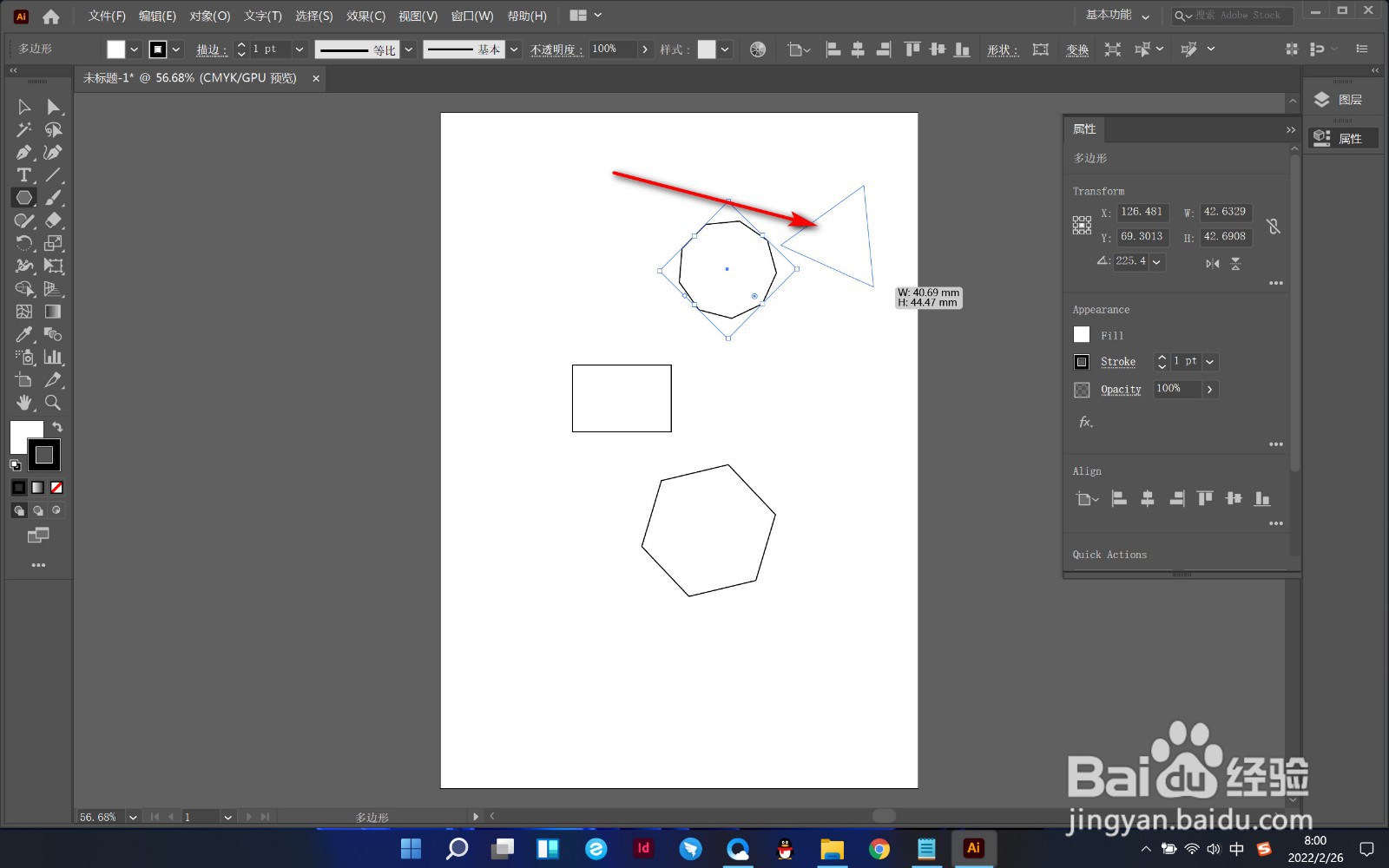The image size is (1389, 868).
Task: Open control bar fill color swatch
Action: tap(115, 49)
